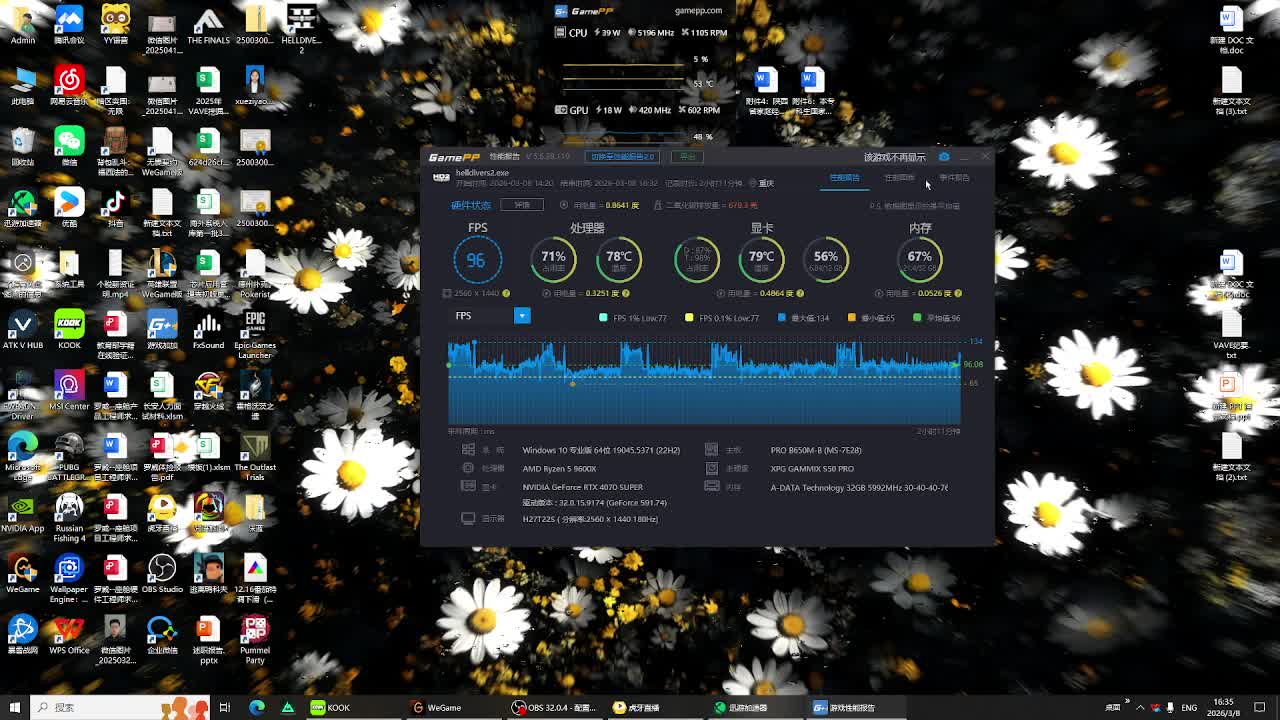Click the blue outlined switch-report-version button

pos(622,157)
